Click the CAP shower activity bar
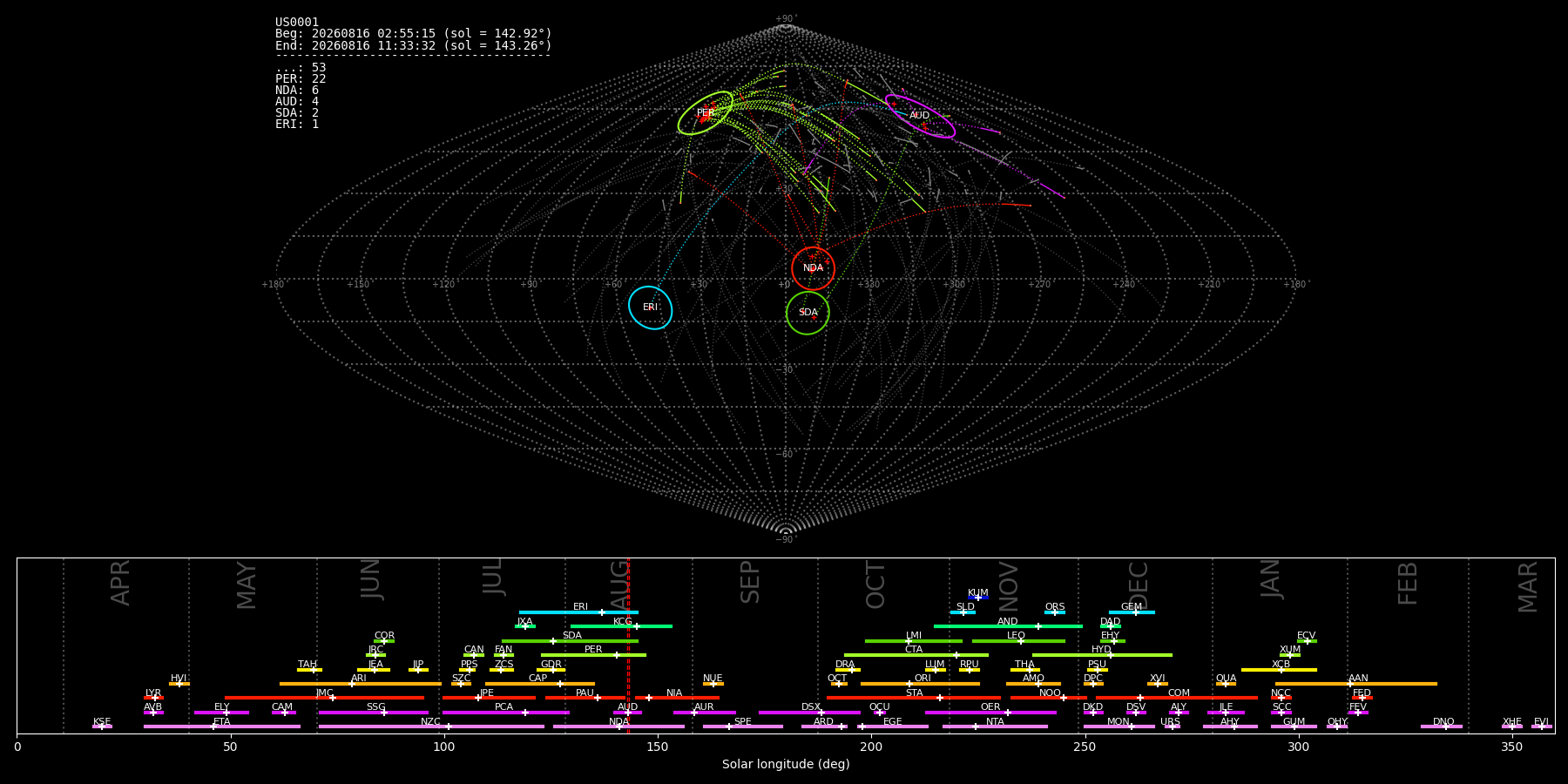1568x784 pixels. tap(540, 684)
